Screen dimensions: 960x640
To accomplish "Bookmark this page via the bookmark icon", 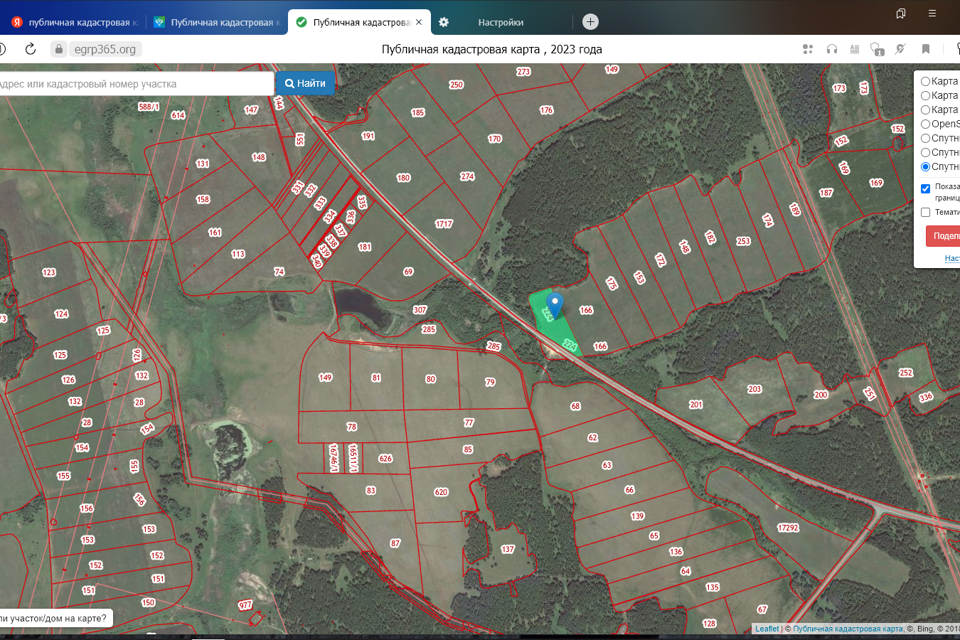I will click(x=926, y=49).
